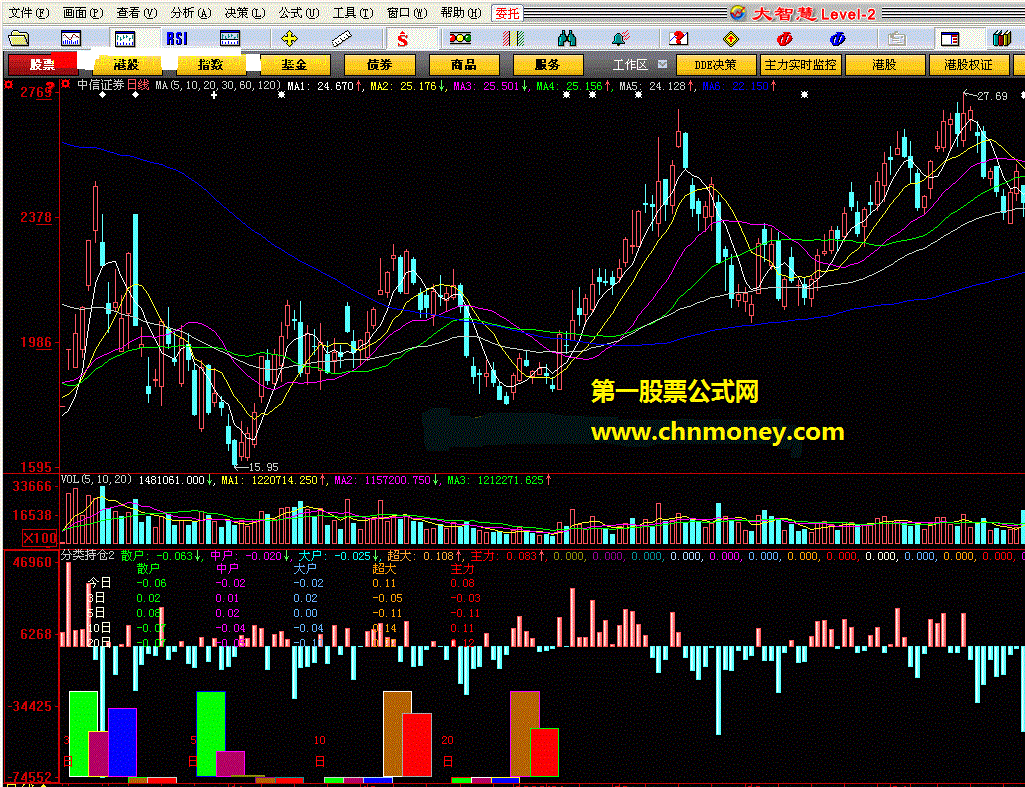Screen dimensions: 1025x787
Task: Open the 分析(A) menu
Action: (x=191, y=13)
